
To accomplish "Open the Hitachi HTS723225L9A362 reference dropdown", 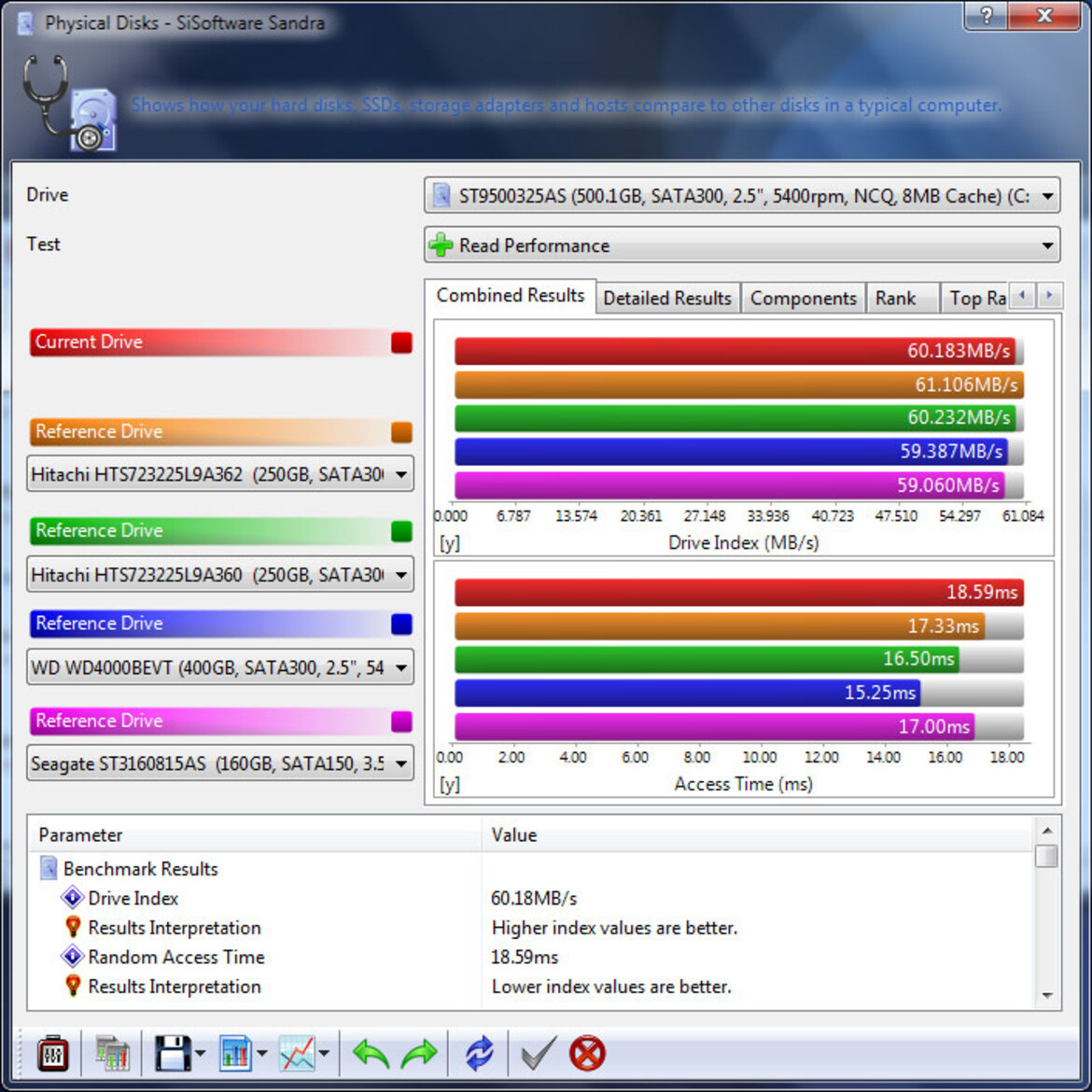I will (x=220, y=474).
